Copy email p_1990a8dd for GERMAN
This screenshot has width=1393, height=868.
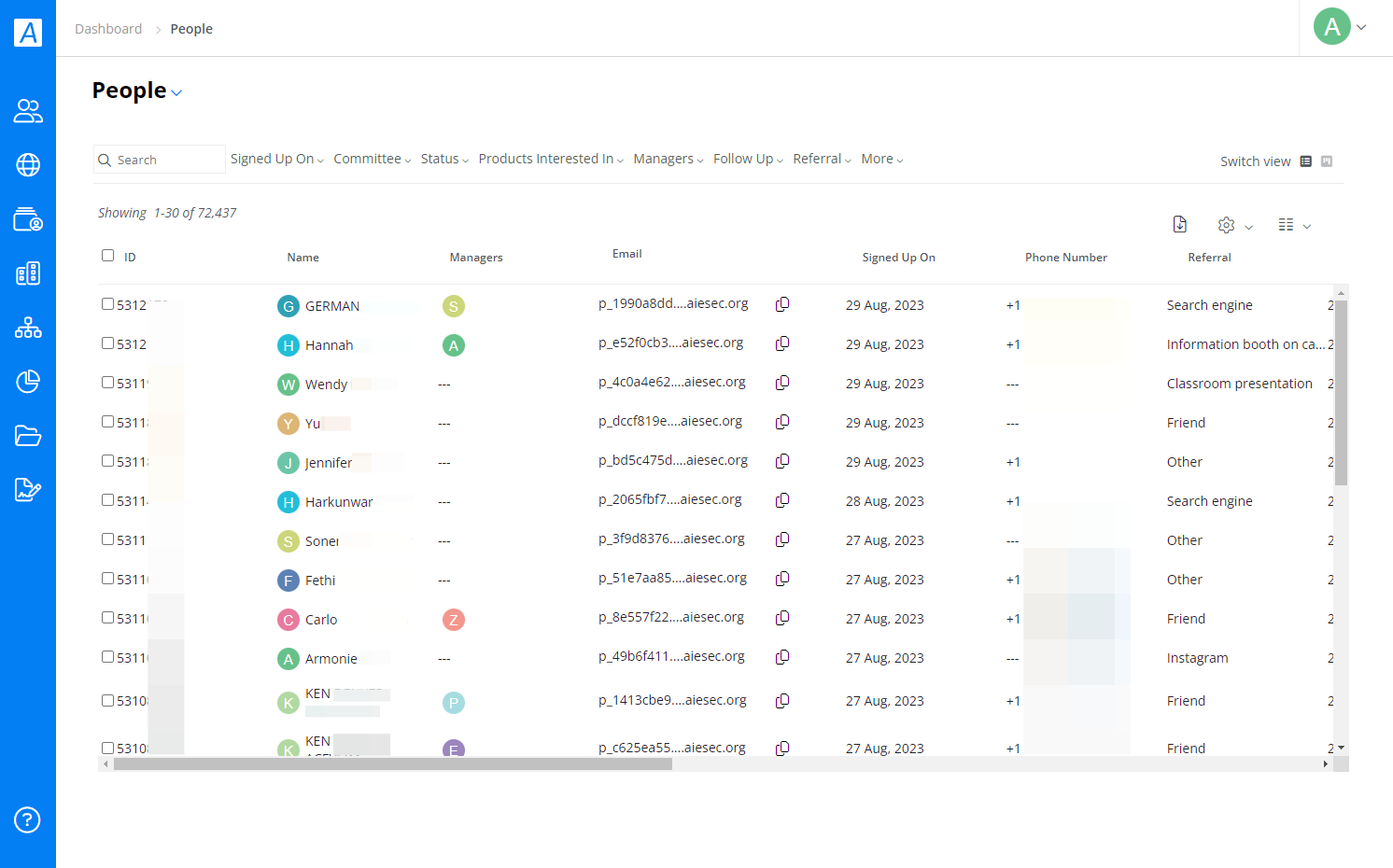pyautogui.click(x=782, y=304)
